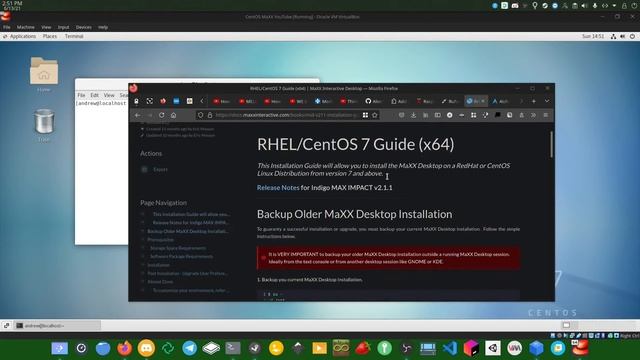Open Edit menu in the terminal window
640x360 pixels.
click(x=95, y=95)
